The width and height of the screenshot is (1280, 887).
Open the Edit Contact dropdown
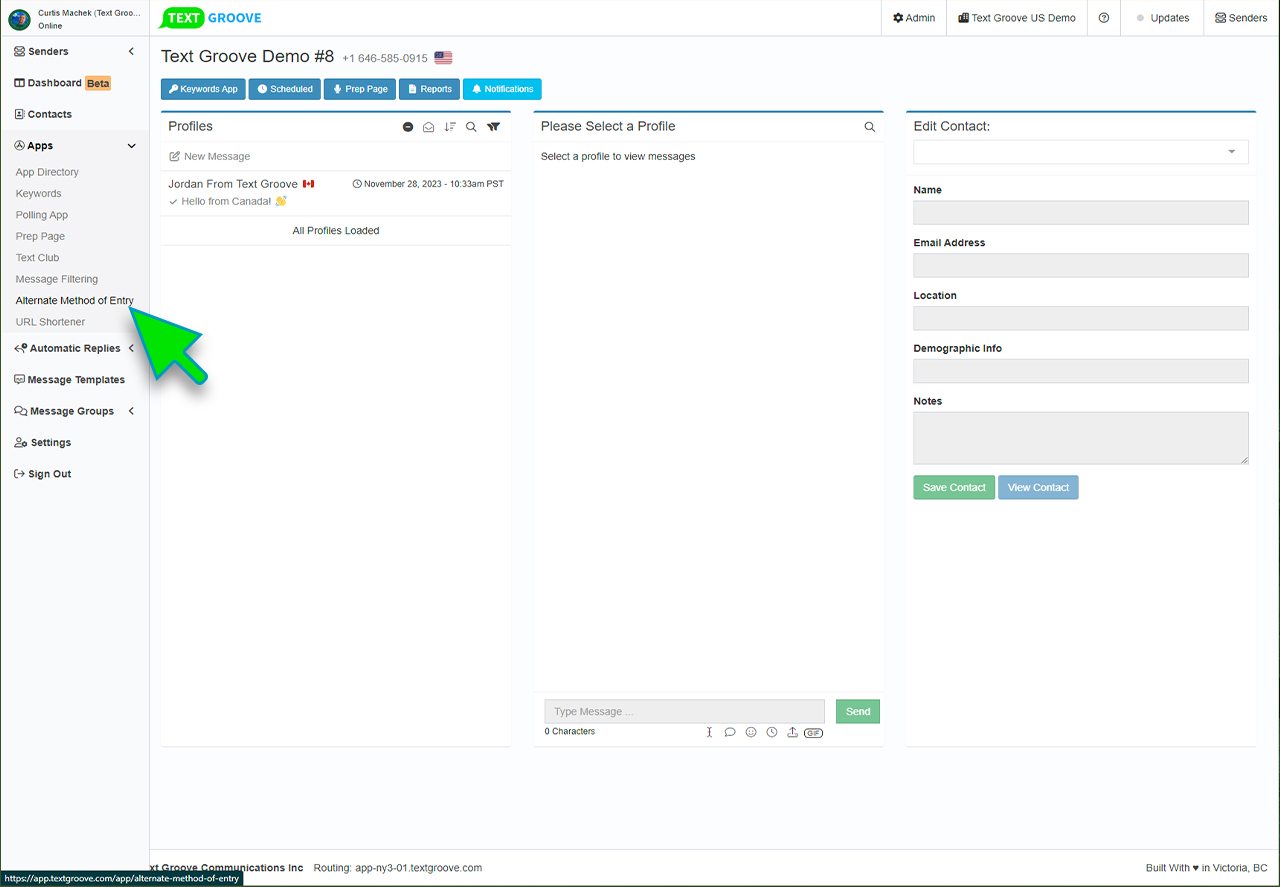[x=1081, y=152]
